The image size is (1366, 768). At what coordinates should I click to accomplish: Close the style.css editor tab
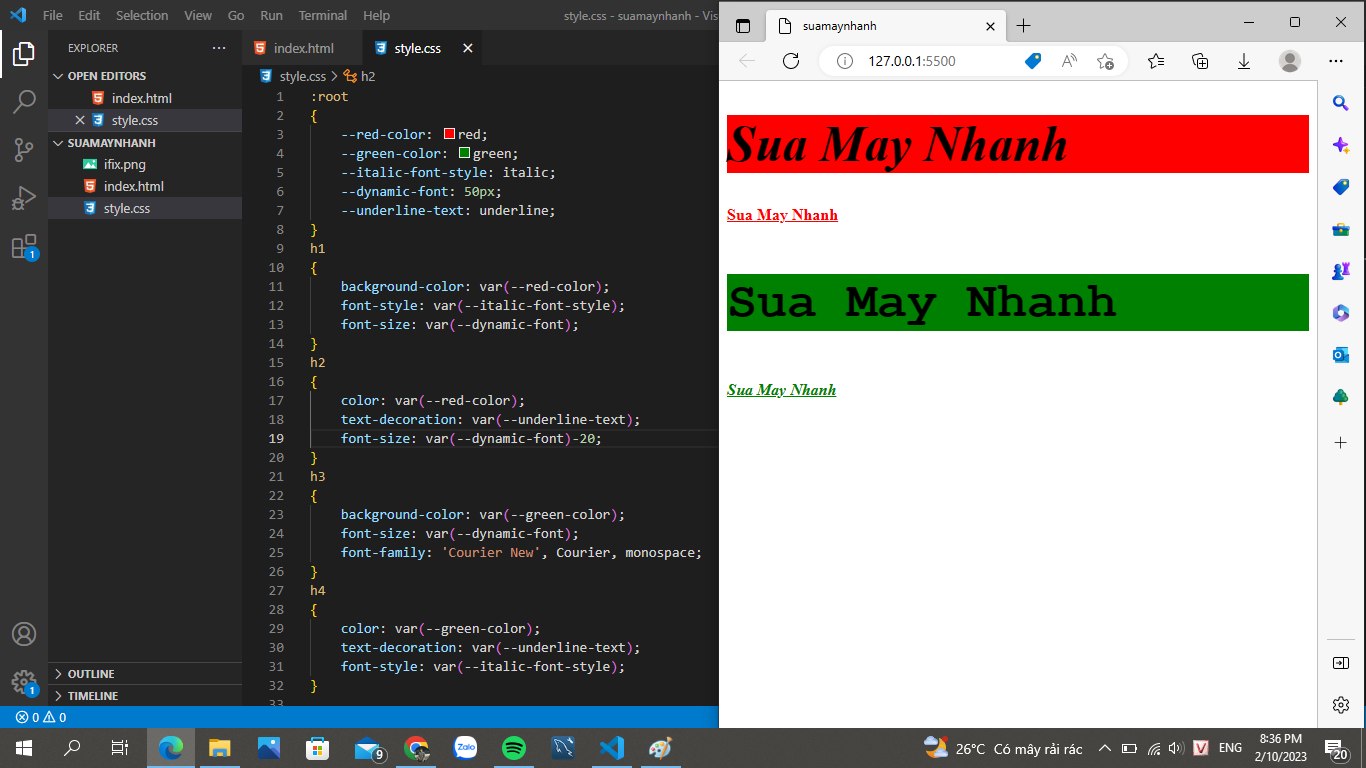coord(467,48)
